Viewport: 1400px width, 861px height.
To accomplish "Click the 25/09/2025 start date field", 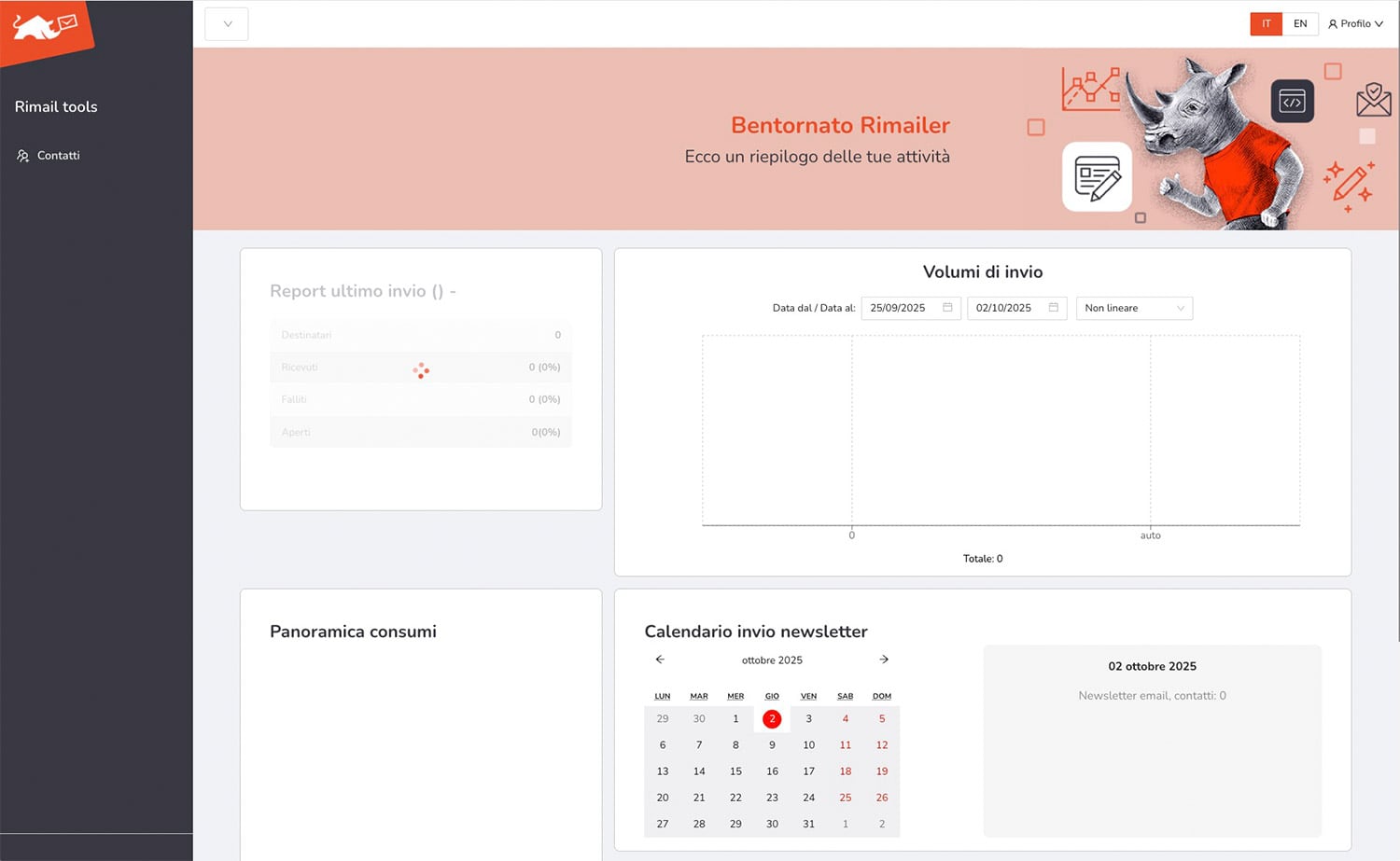I will click(x=898, y=308).
